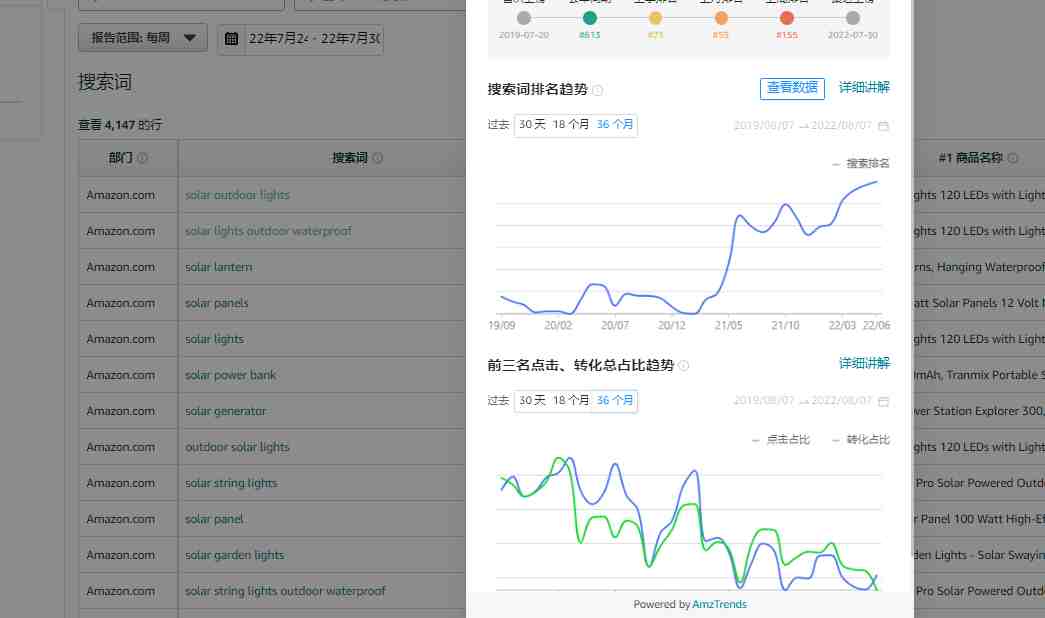Click the green timeline marker labeled #613
Viewport: 1045px width, 618px height.
tap(590, 18)
